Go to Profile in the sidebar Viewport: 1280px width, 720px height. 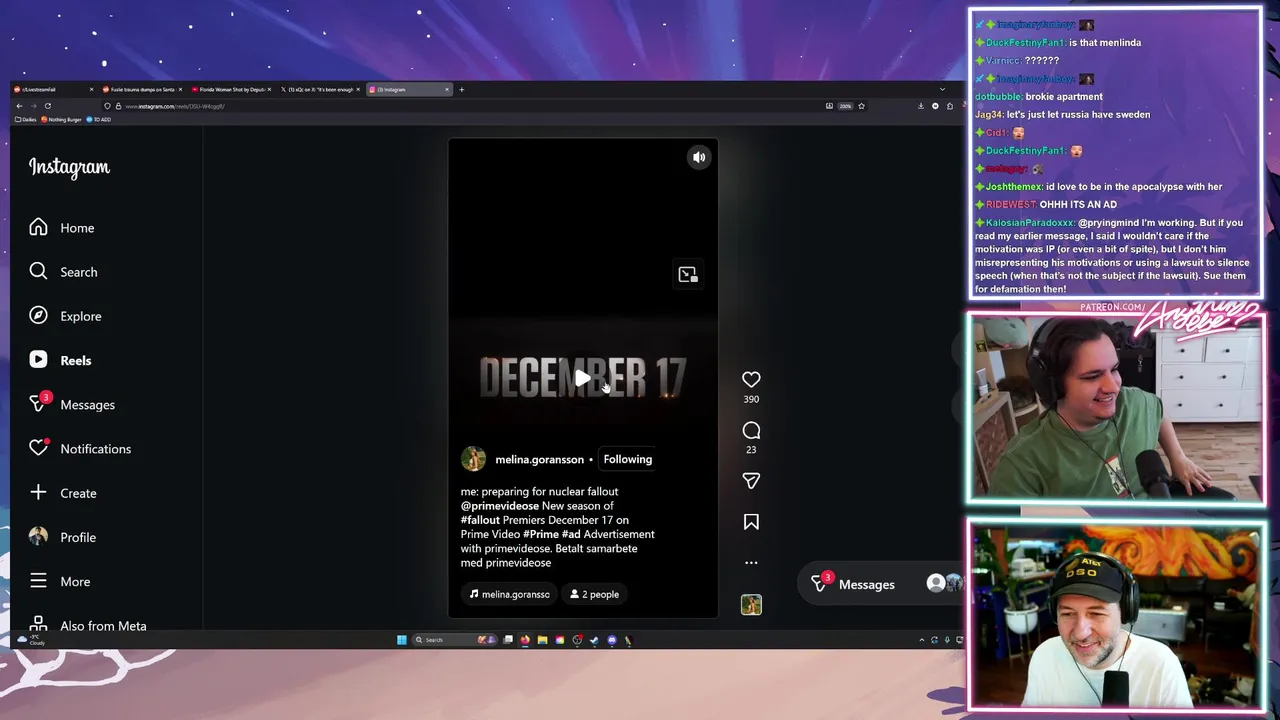tap(62, 537)
